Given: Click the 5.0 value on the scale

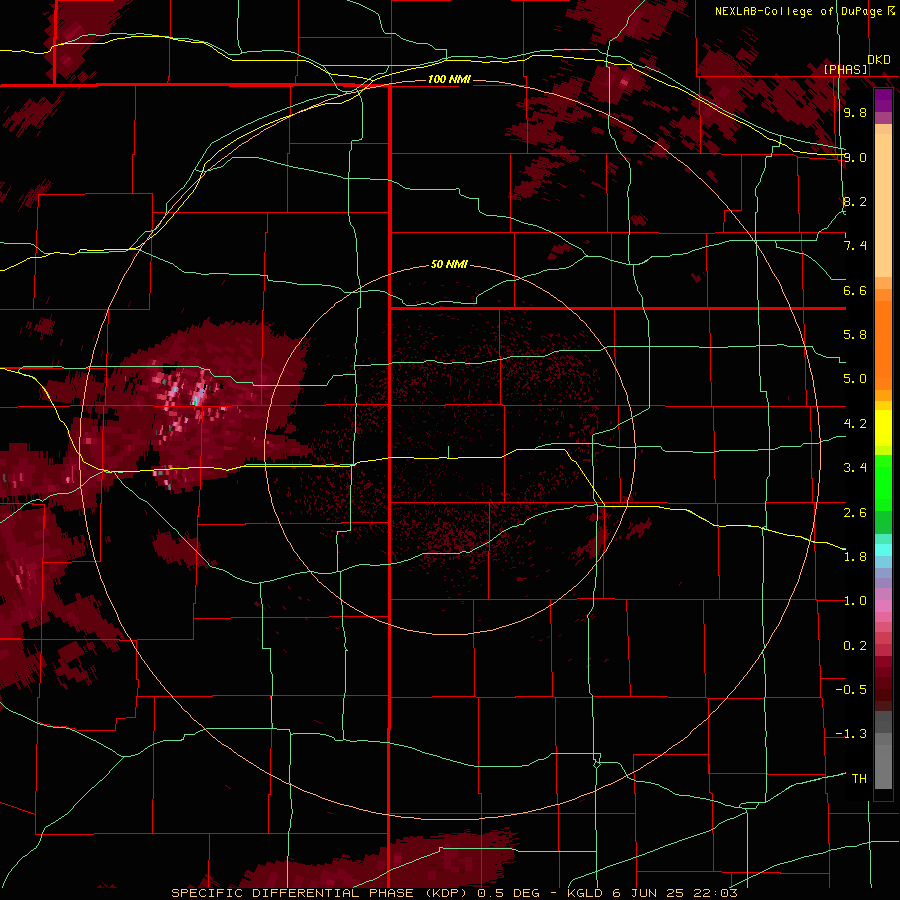Looking at the screenshot, I should click(x=855, y=379).
